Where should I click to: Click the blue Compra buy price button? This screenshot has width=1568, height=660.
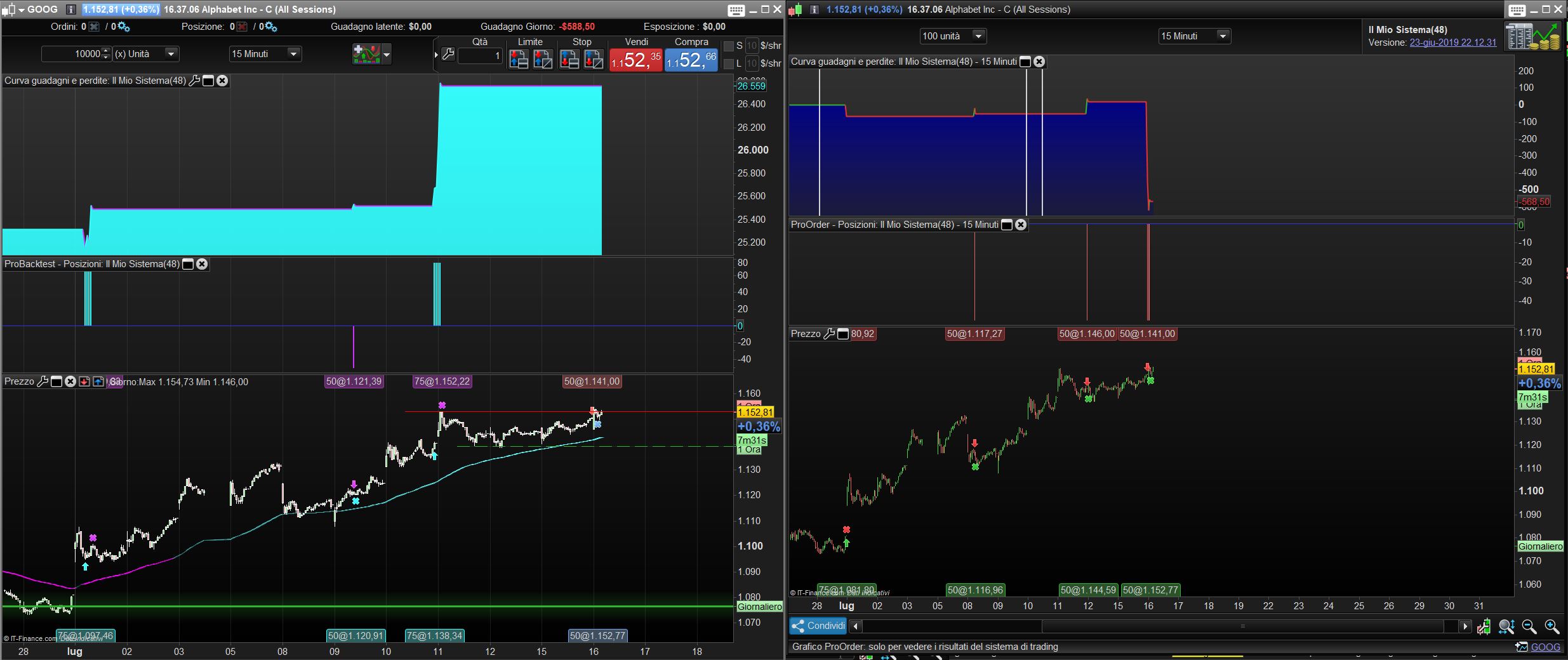(x=691, y=60)
